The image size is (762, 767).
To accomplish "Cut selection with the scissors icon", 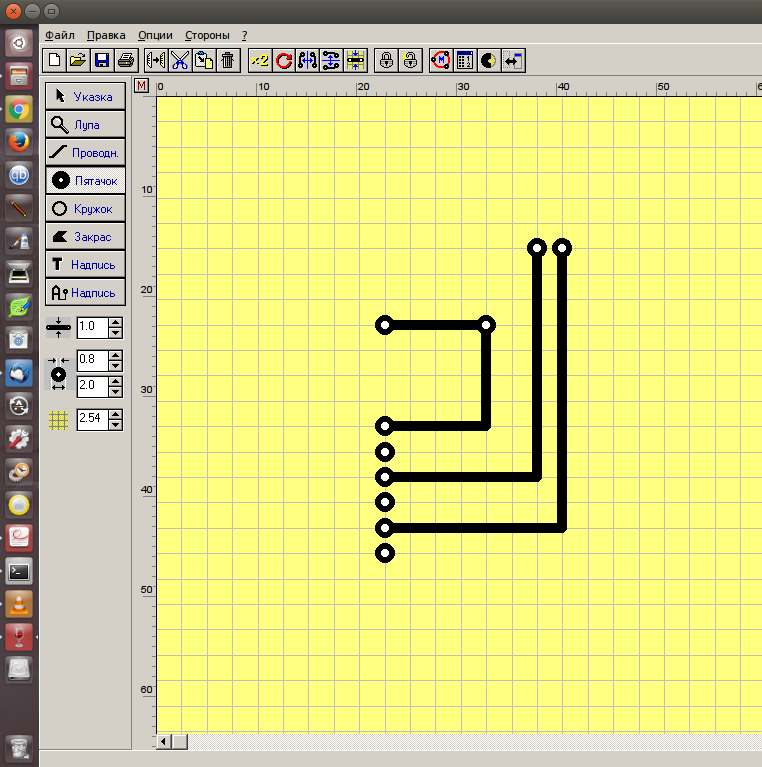I will pos(180,61).
